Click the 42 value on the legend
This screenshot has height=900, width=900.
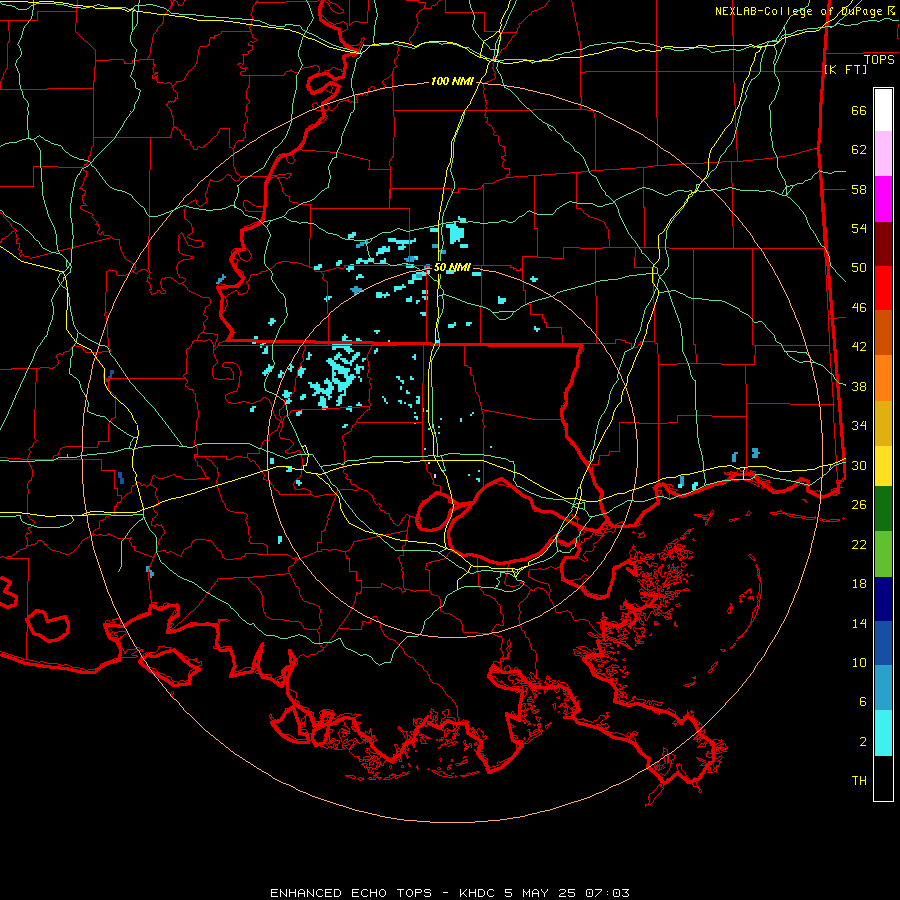(x=859, y=347)
